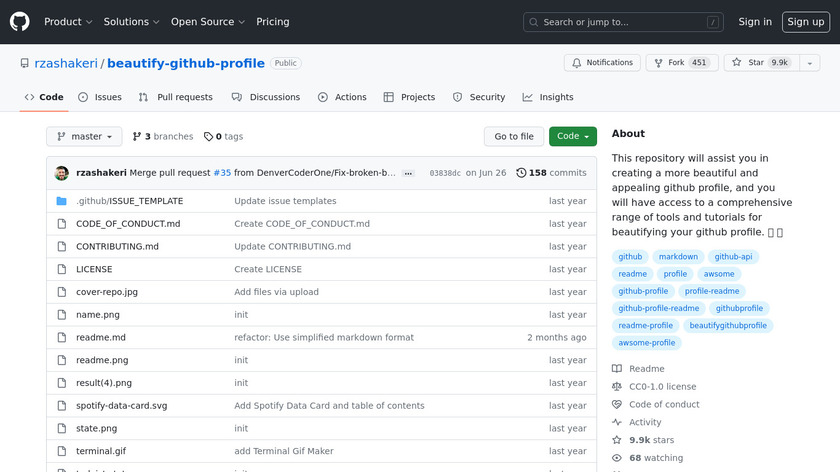Screen dimensions: 840x472
Task: Click the Activity pulse icon
Action: click(x=617, y=422)
